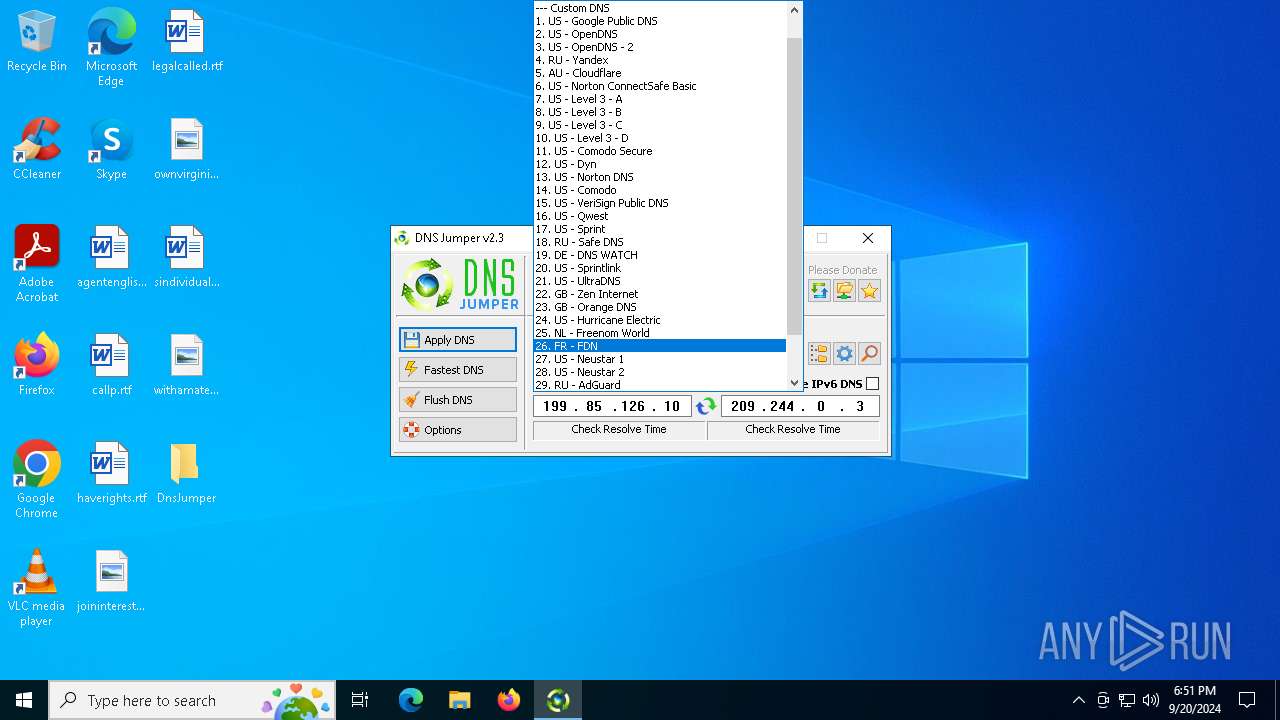Click the network refresh icon under Please Donate

[819, 291]
